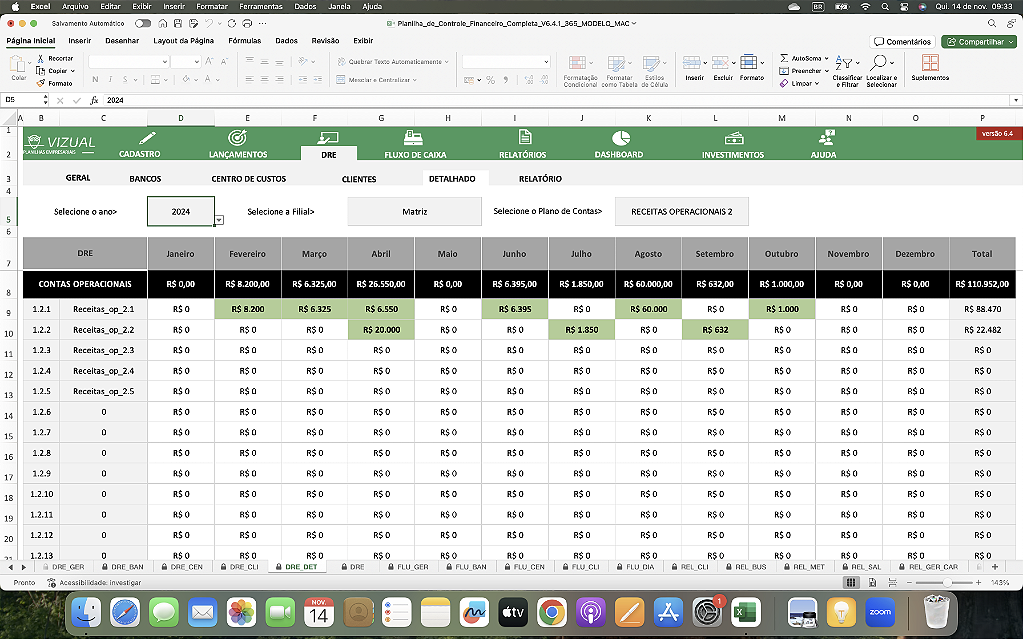Open Suplementos add-ins icon
This screenshot has height=639, width=1023.
pos(930,63)
